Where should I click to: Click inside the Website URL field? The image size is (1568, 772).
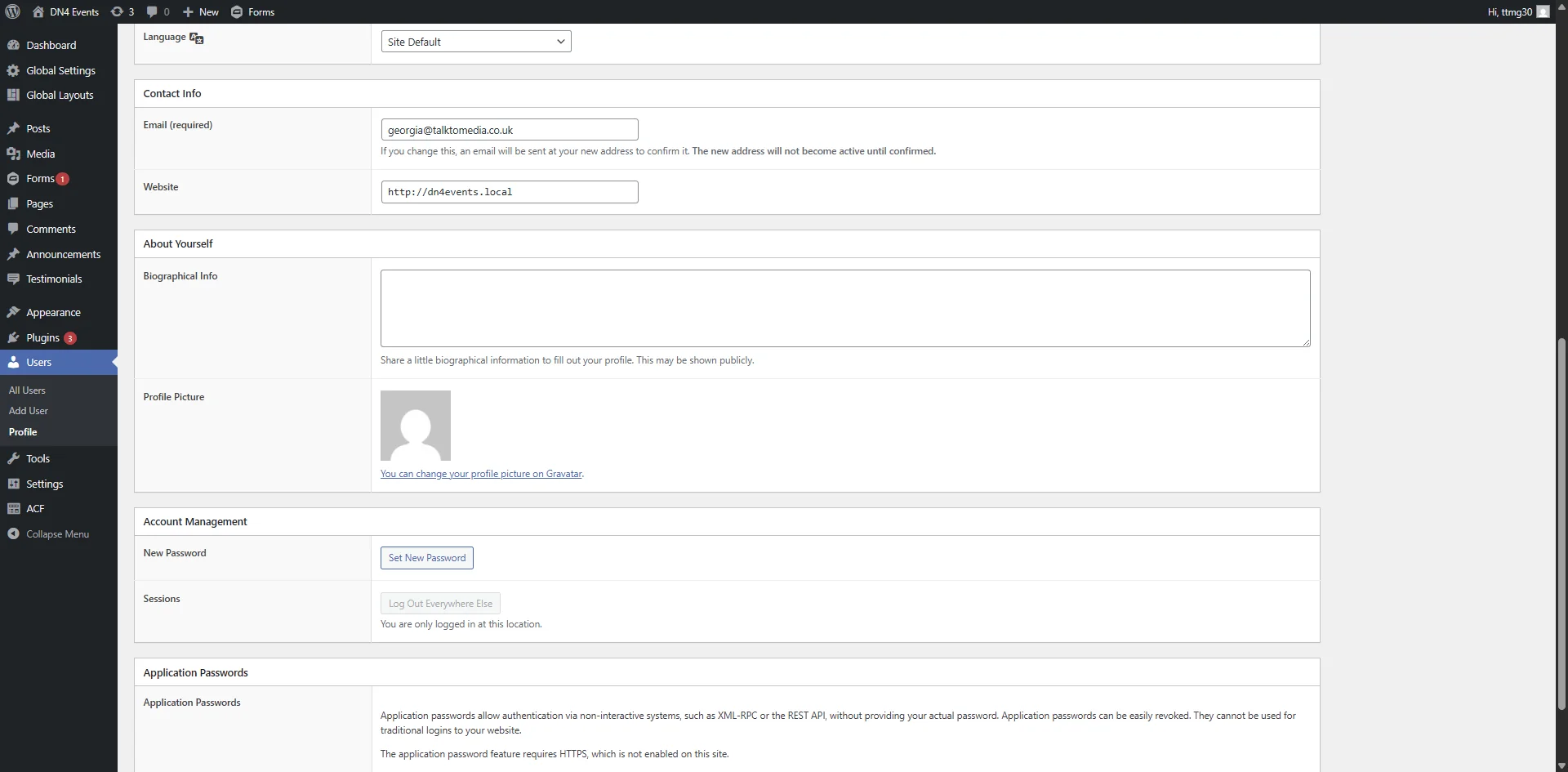508,191
